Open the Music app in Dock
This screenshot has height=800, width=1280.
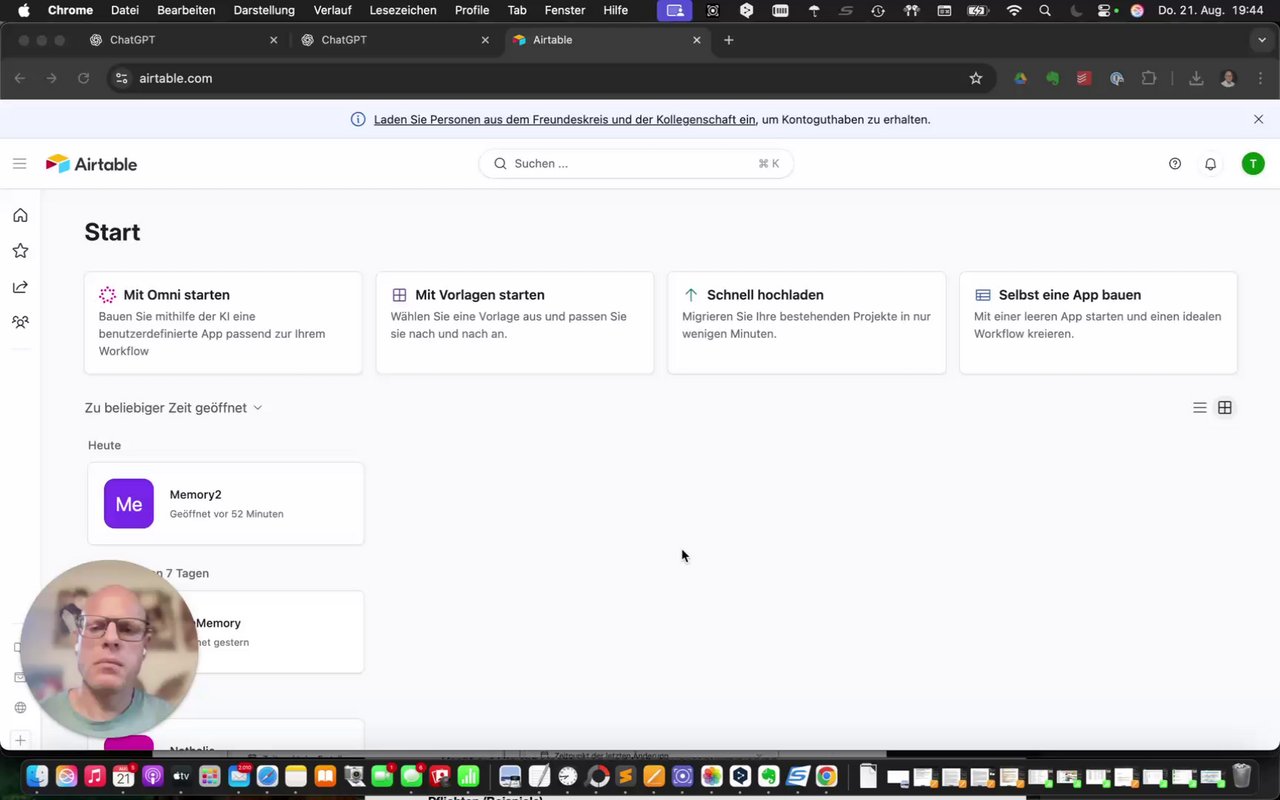[95, 776]
